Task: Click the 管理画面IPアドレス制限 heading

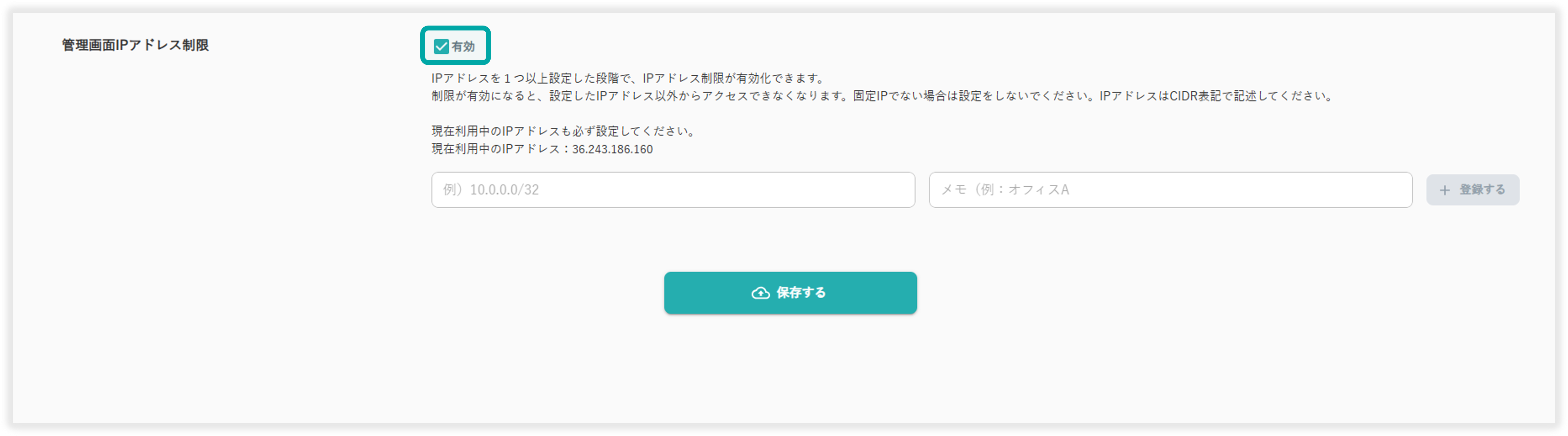Action: tap(135, 45)
